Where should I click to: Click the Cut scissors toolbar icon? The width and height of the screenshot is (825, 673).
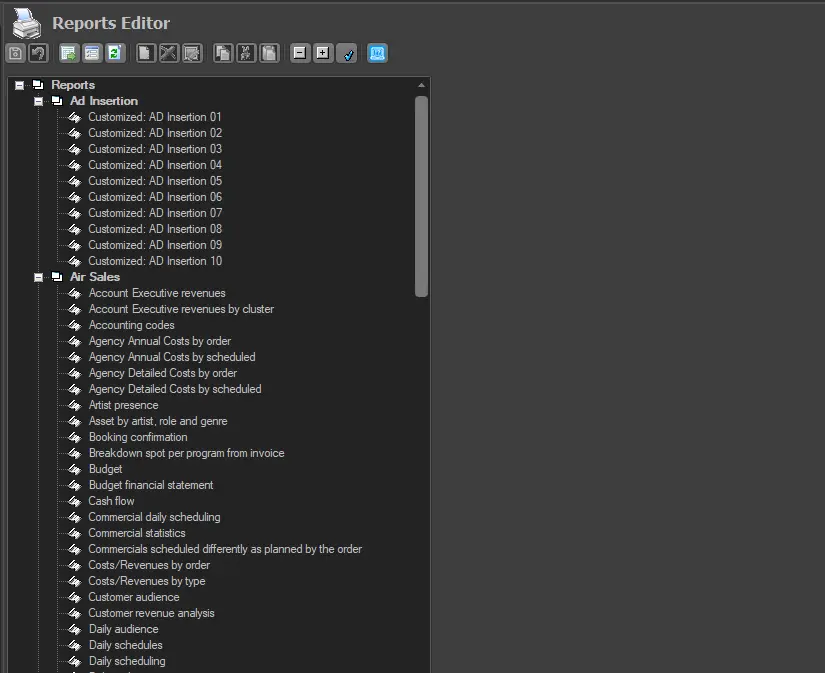click(x=246, y=54)
